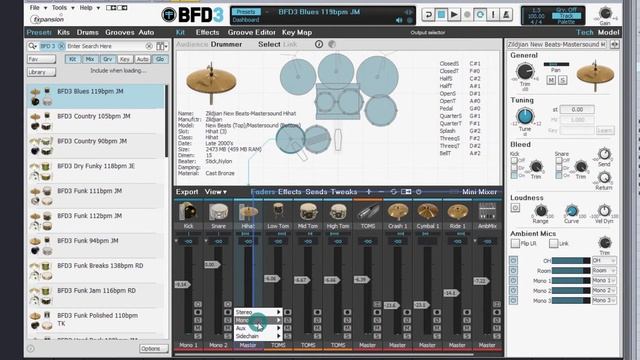Select the Cymbal 1 channel icon
640x360 pixels.
(427, 212)
